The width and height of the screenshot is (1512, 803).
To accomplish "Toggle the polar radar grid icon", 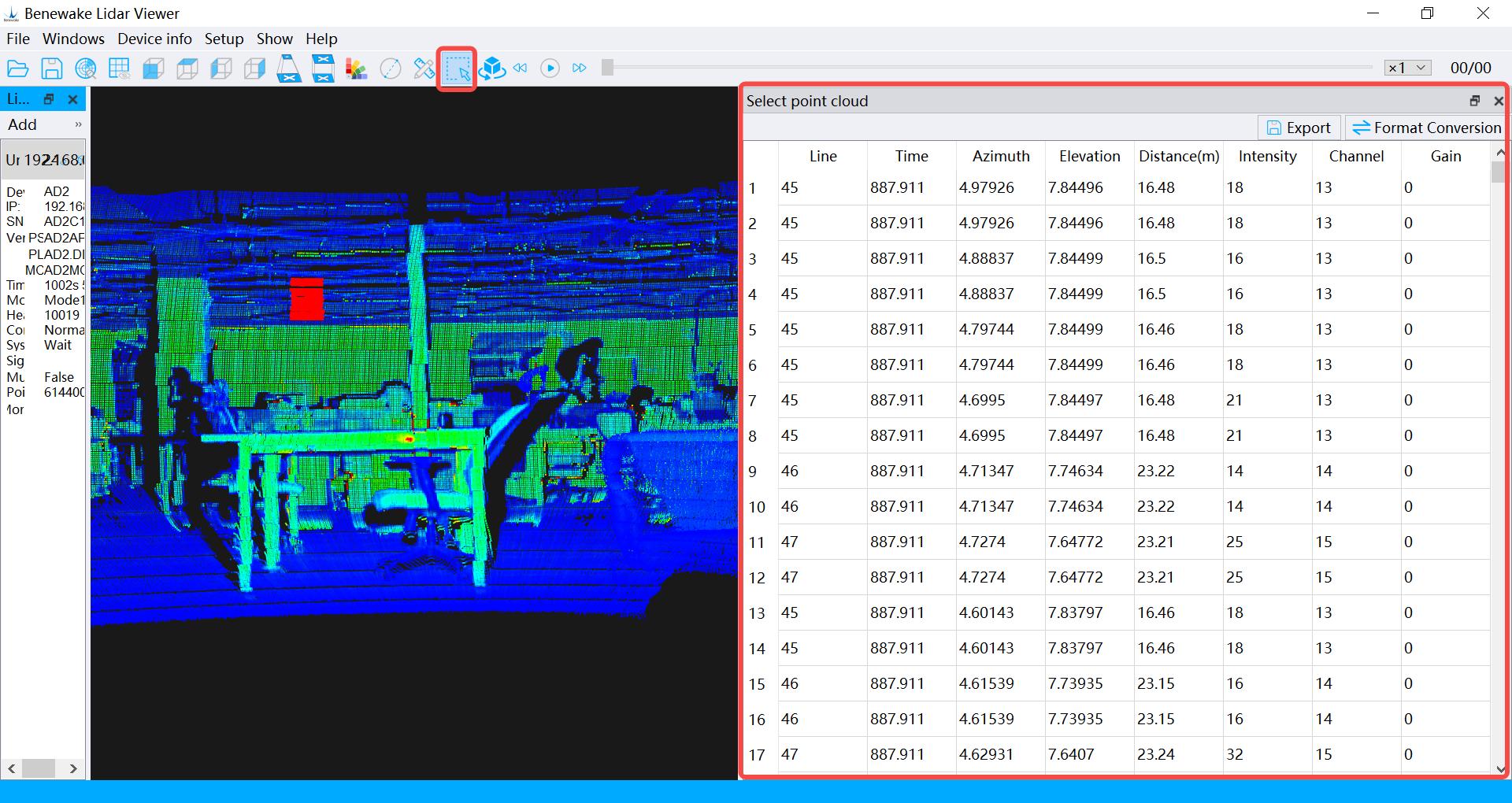I will [86, 69].
